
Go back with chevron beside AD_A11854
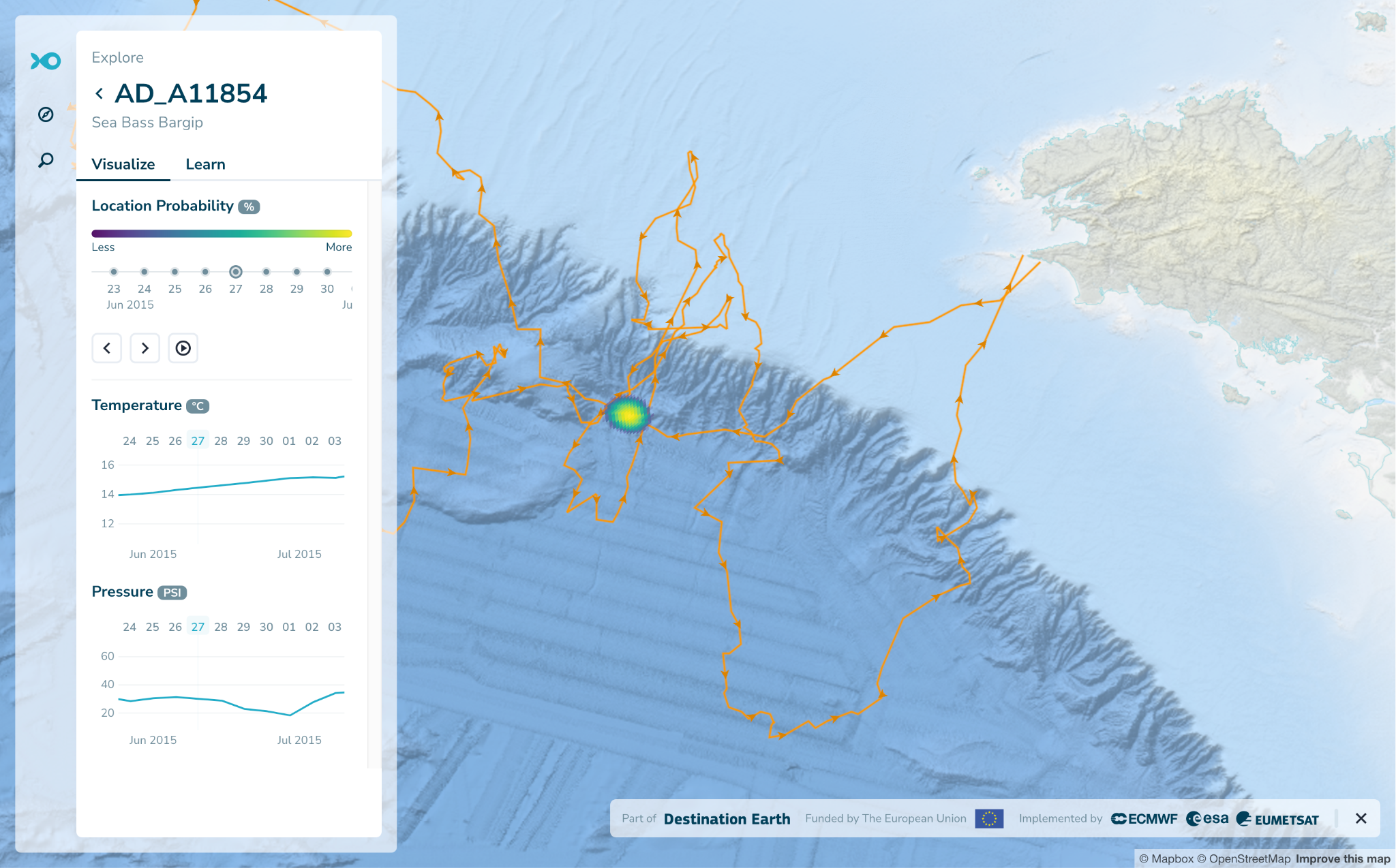(x=100, y=93)
